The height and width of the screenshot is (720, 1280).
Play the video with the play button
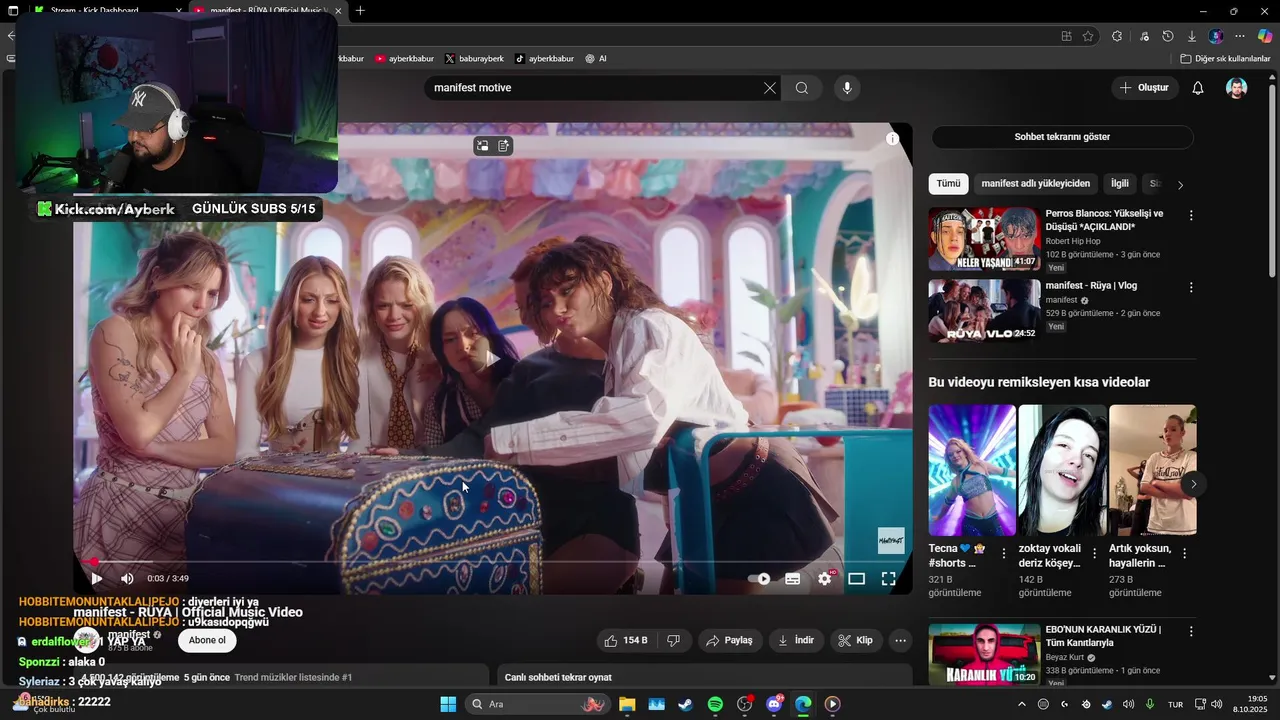point(97,578)
